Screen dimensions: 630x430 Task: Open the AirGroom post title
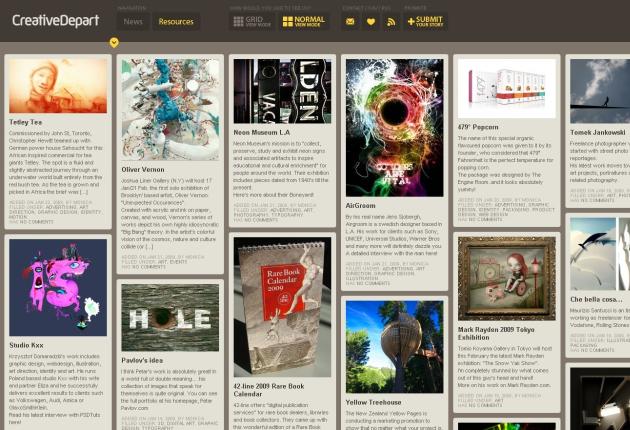(x=360, y=205)
